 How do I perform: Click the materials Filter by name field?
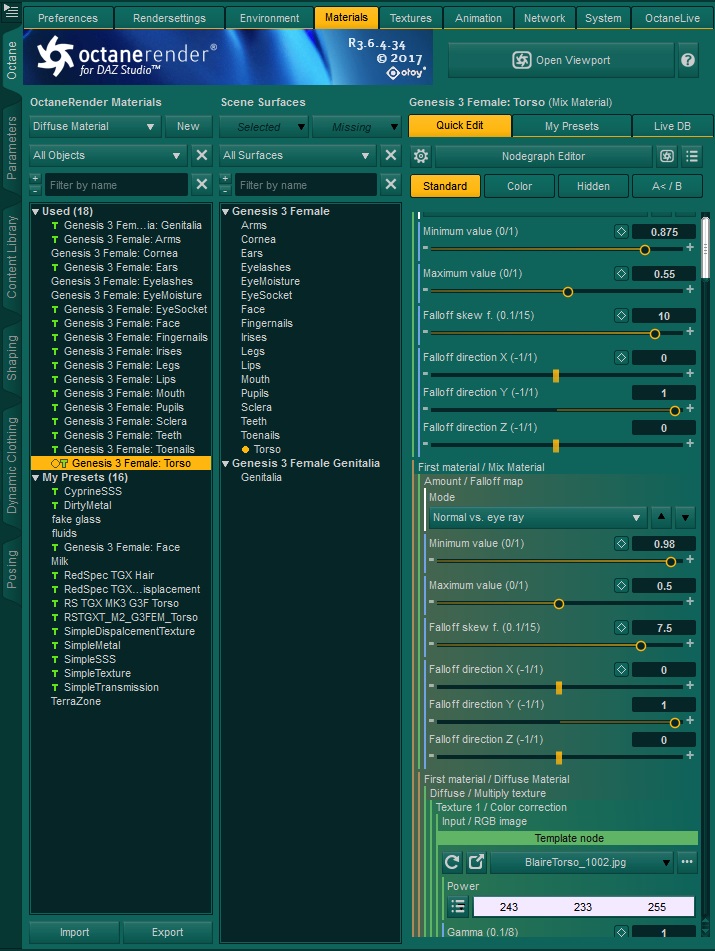click(116, 185)
